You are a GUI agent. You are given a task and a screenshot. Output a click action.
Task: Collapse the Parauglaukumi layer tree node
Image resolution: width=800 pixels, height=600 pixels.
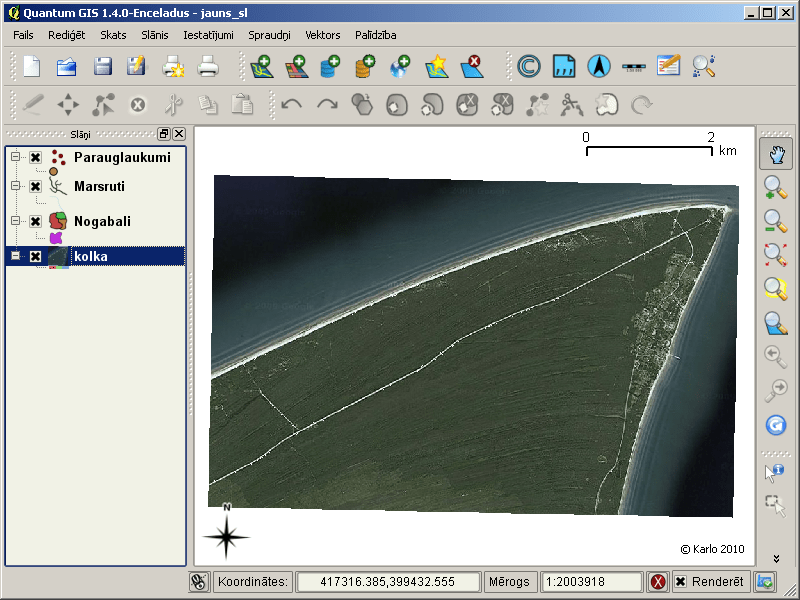click(x=16, y=157)
